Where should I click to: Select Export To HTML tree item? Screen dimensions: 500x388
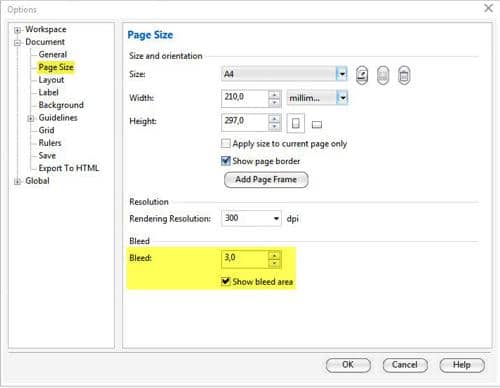point(69,168)
